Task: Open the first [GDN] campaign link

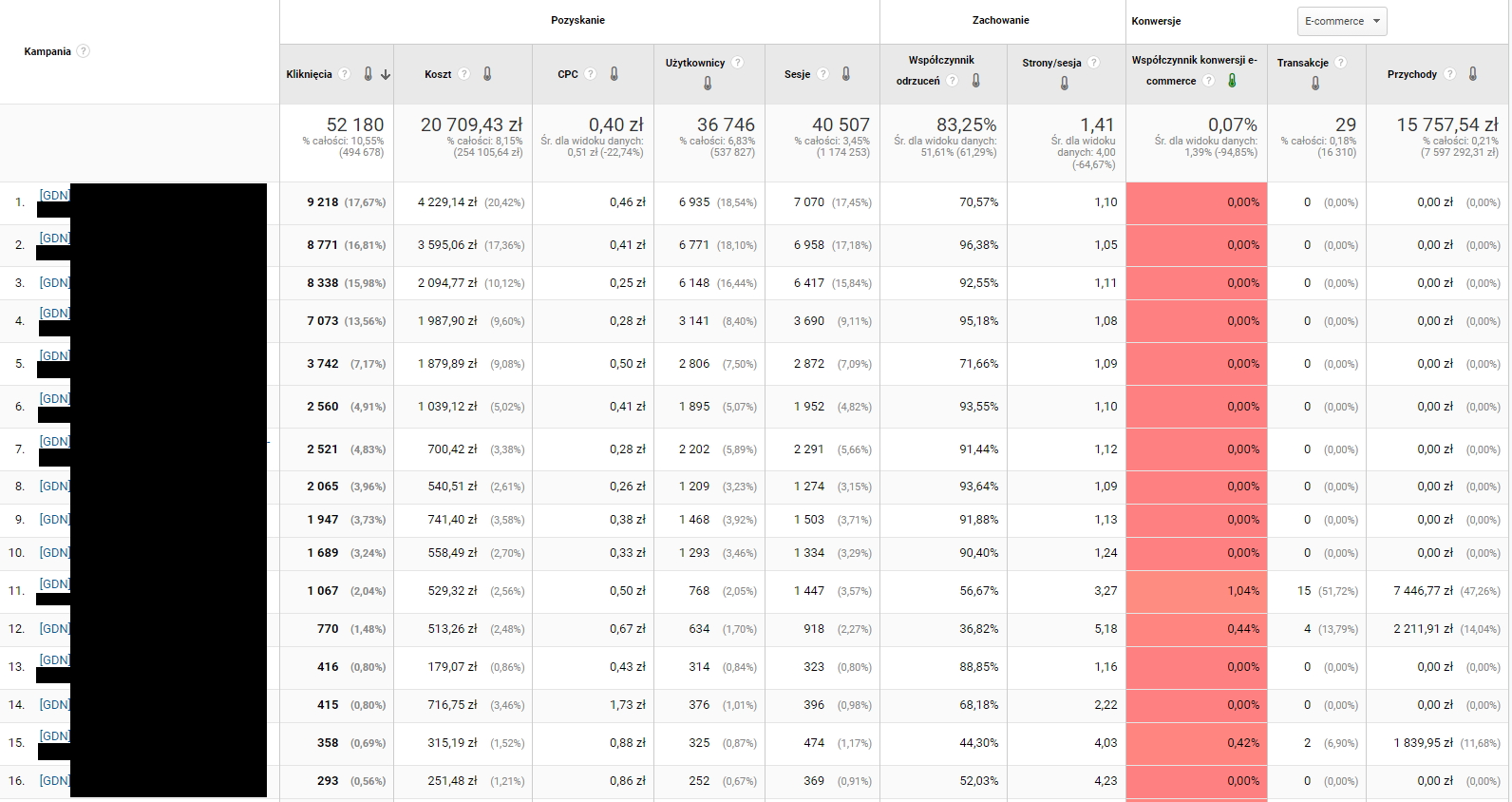Action: (x=54, y=195)
